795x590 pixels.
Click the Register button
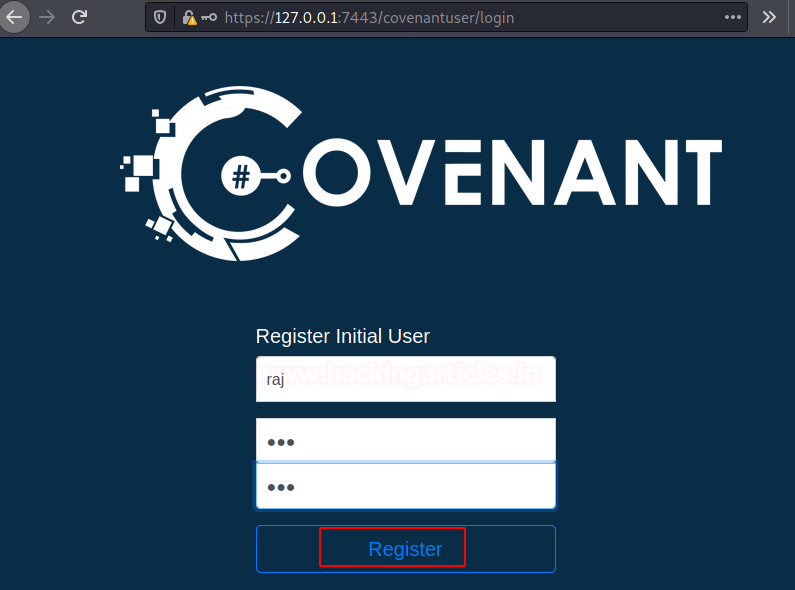tap(406, 549)
